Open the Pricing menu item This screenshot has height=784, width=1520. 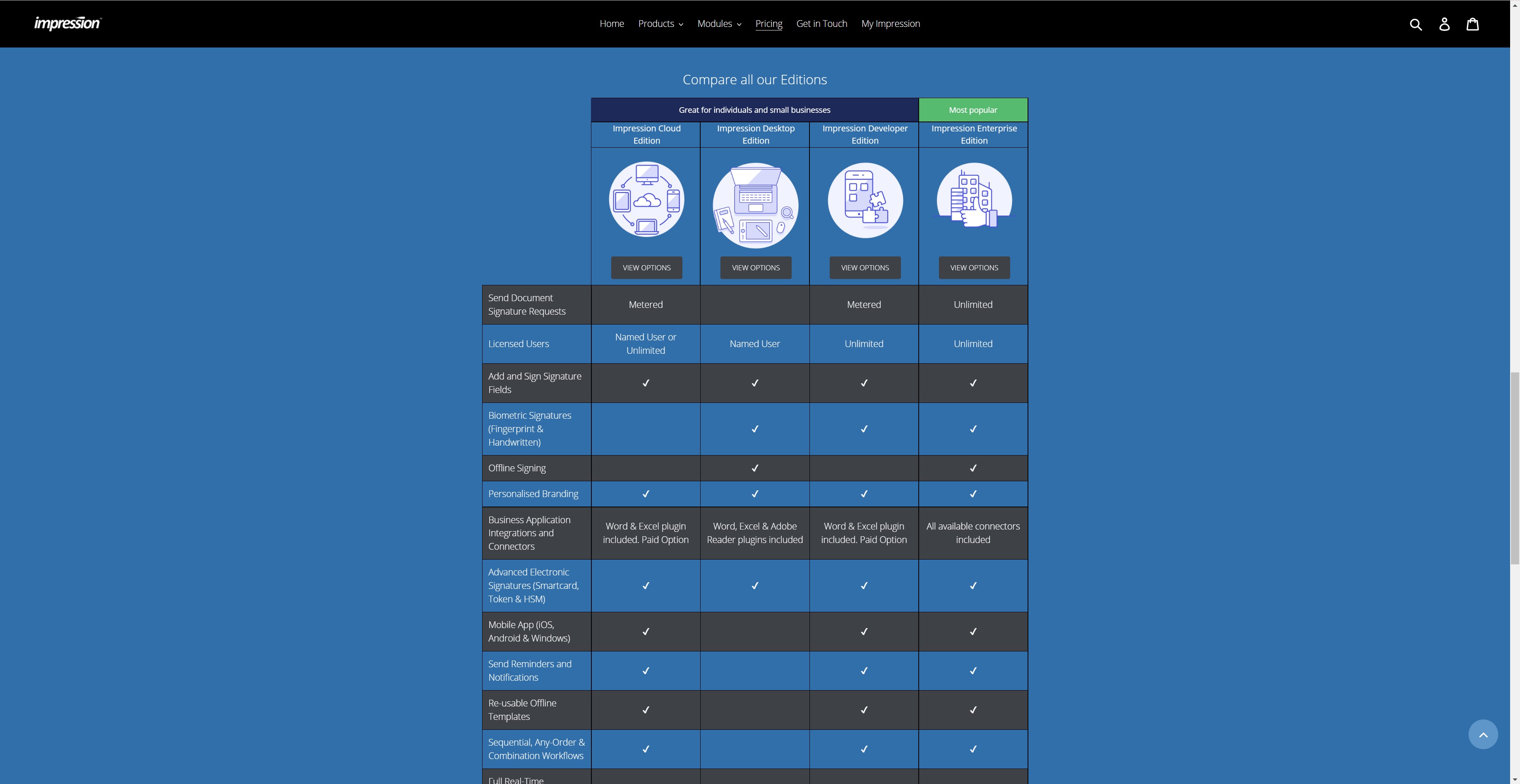(768, 24)
